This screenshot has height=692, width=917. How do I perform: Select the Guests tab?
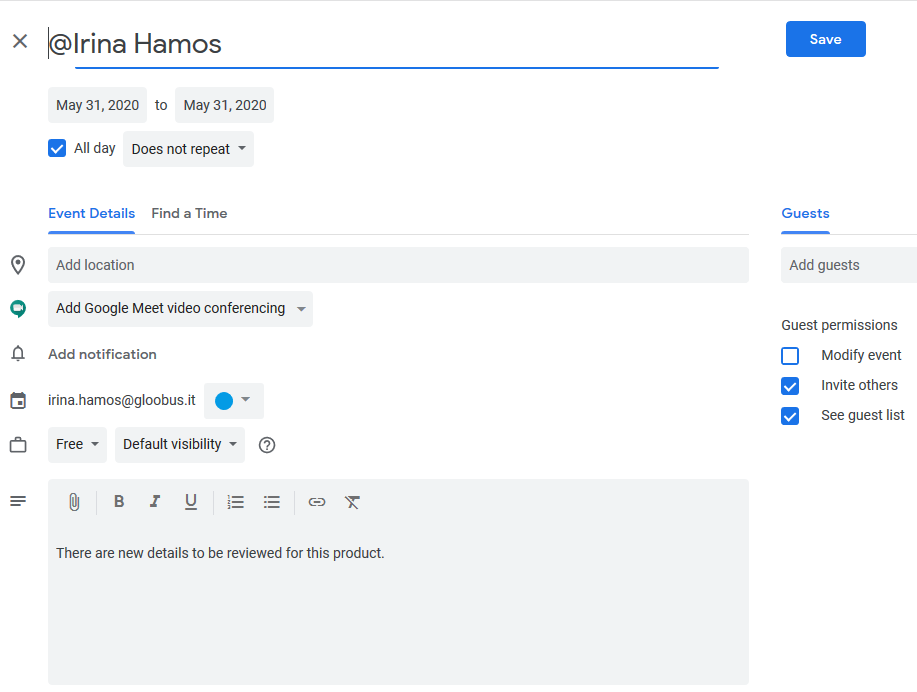[x=805, y=214]
